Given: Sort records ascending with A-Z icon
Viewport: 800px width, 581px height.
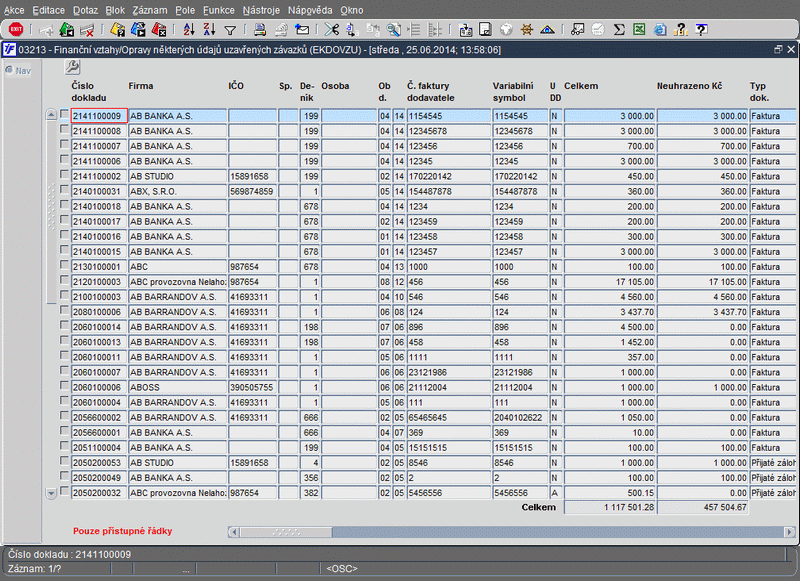Looking at the screenshot, I should pos(189,30).
